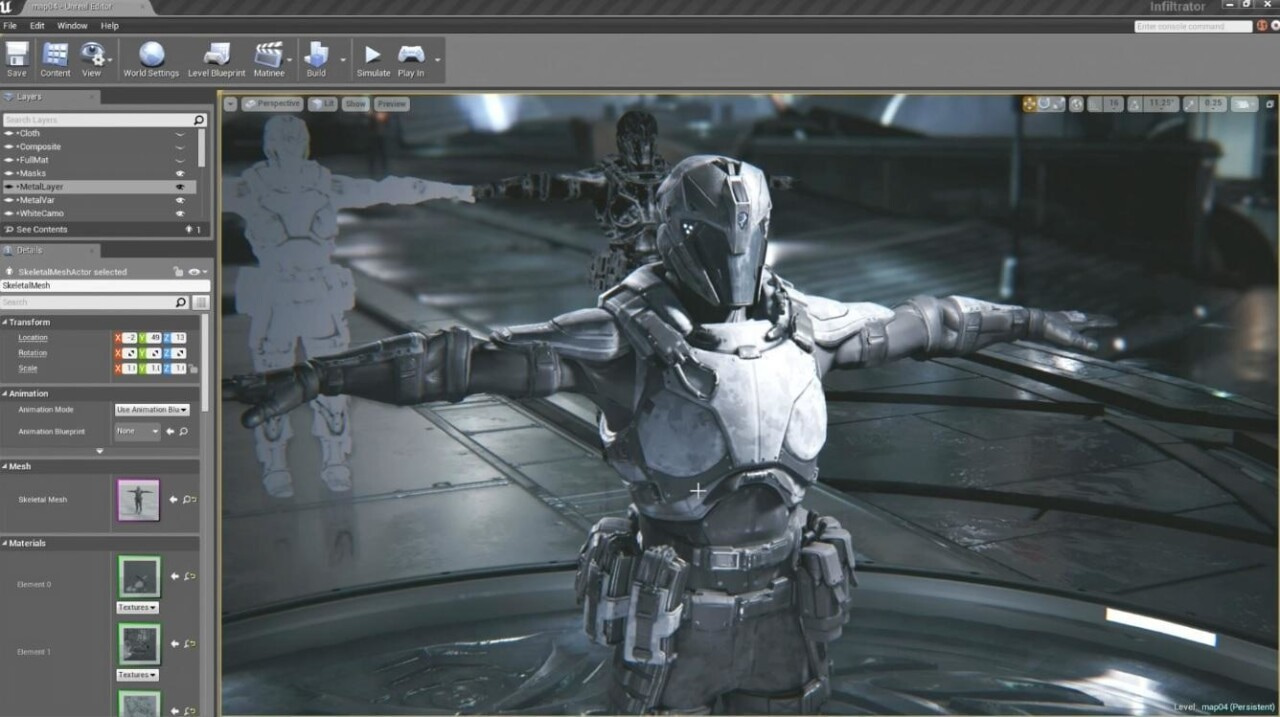Open the Animation Mode dropdown
The image size is (1280, 717).
pyautogui.click(x=153, y=409)
